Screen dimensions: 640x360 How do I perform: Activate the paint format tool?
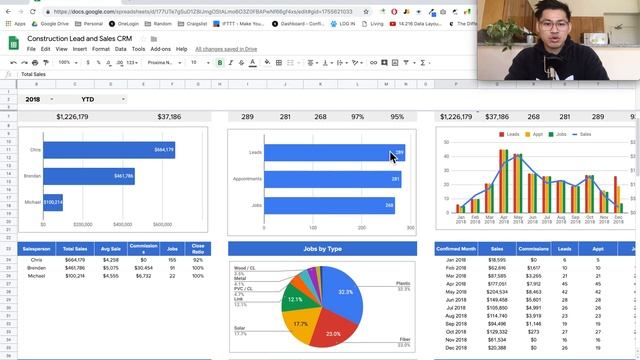pos(46,63)
